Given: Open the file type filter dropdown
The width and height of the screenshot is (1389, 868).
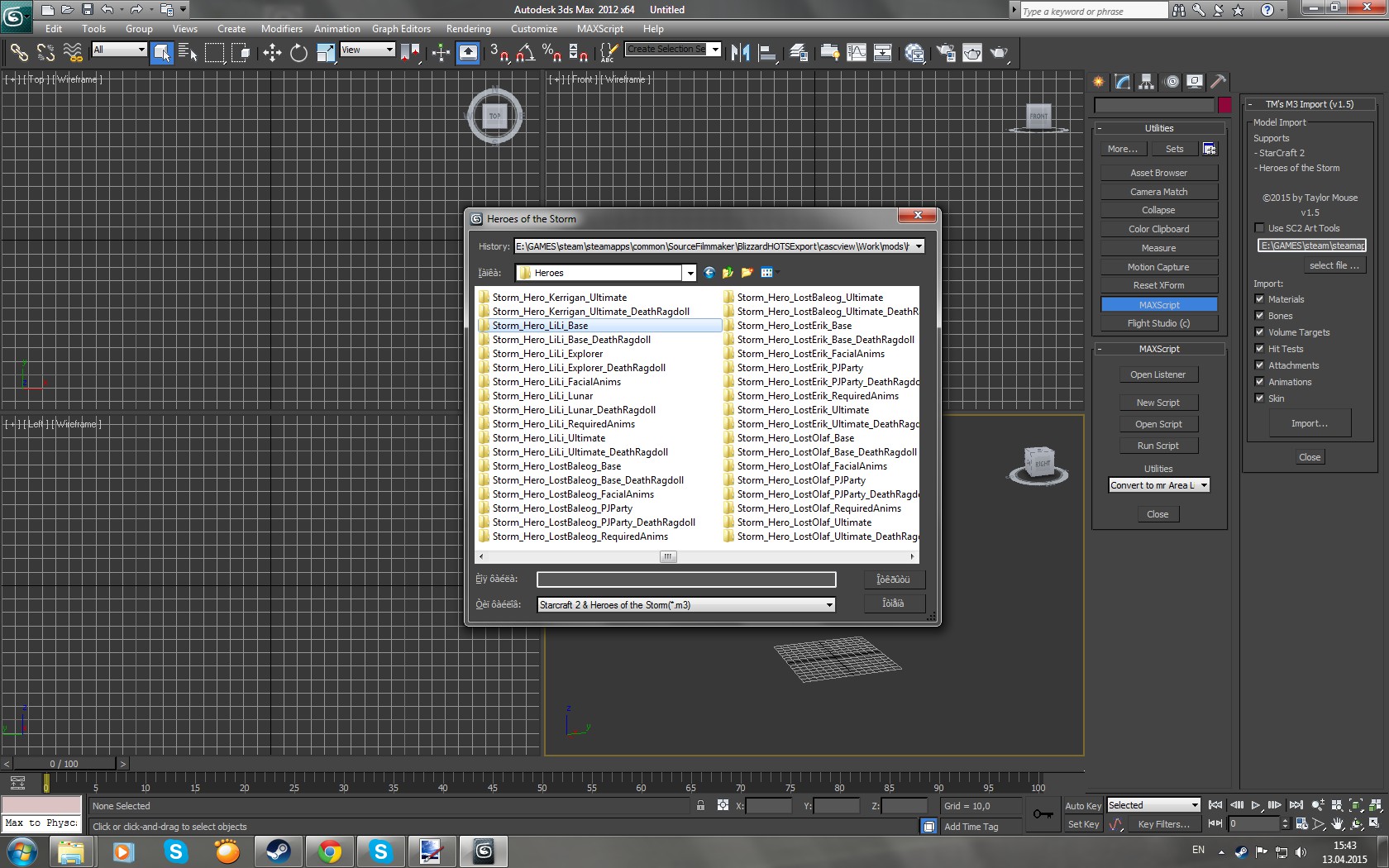Looking at the screenshot, I should click(x=828, y=605).
